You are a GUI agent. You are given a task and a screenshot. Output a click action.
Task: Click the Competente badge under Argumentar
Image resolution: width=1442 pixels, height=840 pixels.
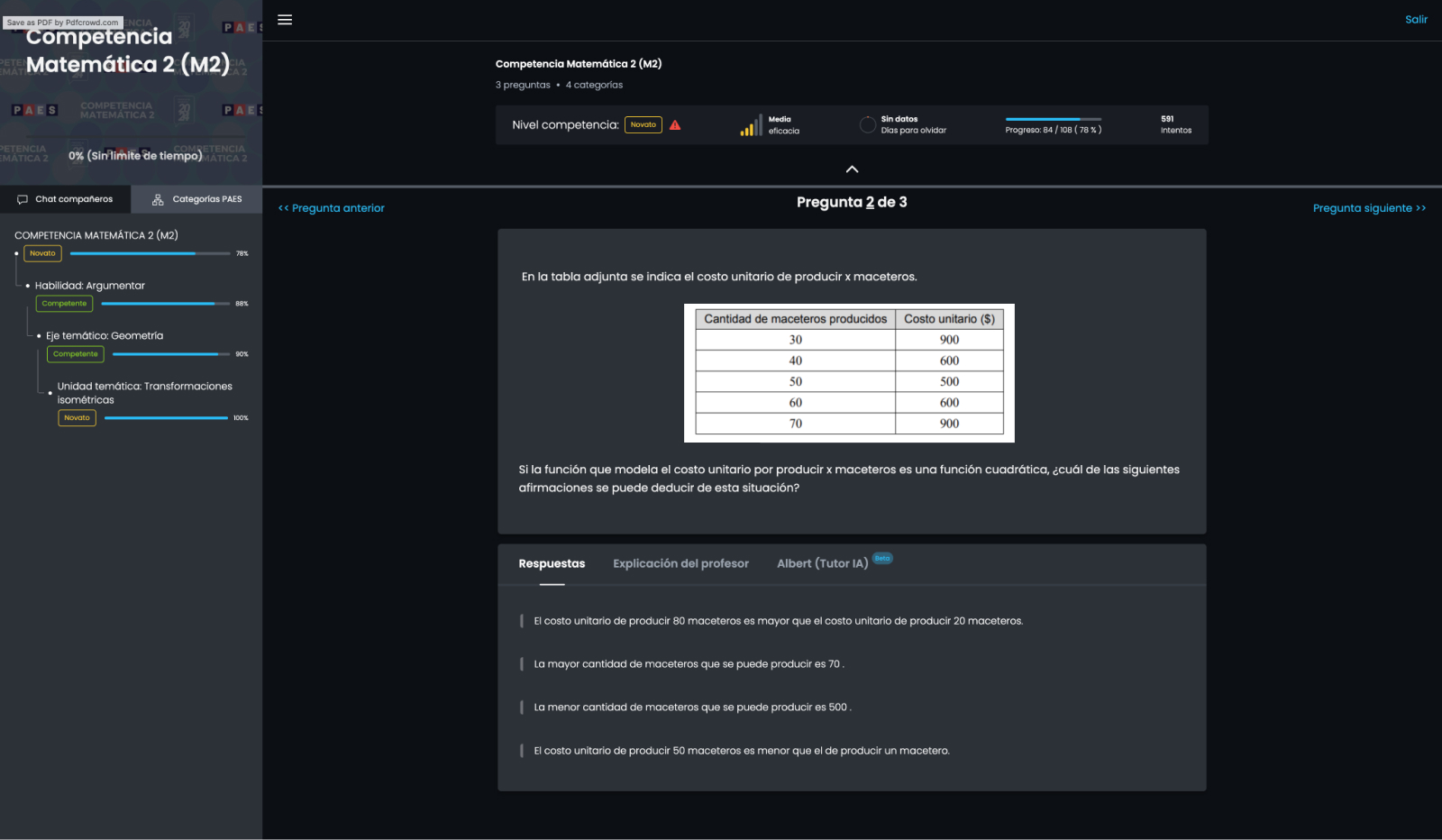pyautogui.click(x=64, y=304)
